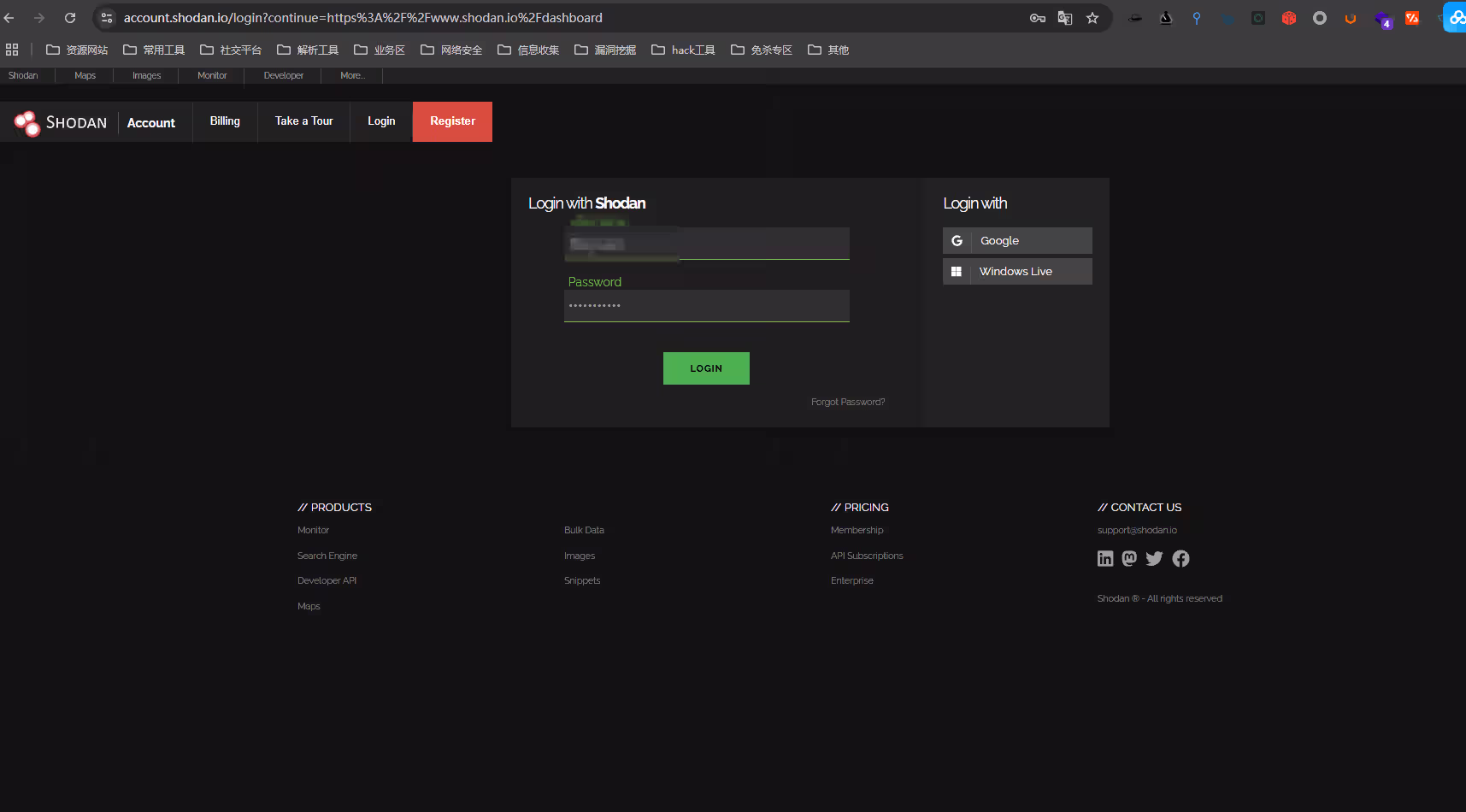Open the Forgot Password link

[x=847, y=401]
